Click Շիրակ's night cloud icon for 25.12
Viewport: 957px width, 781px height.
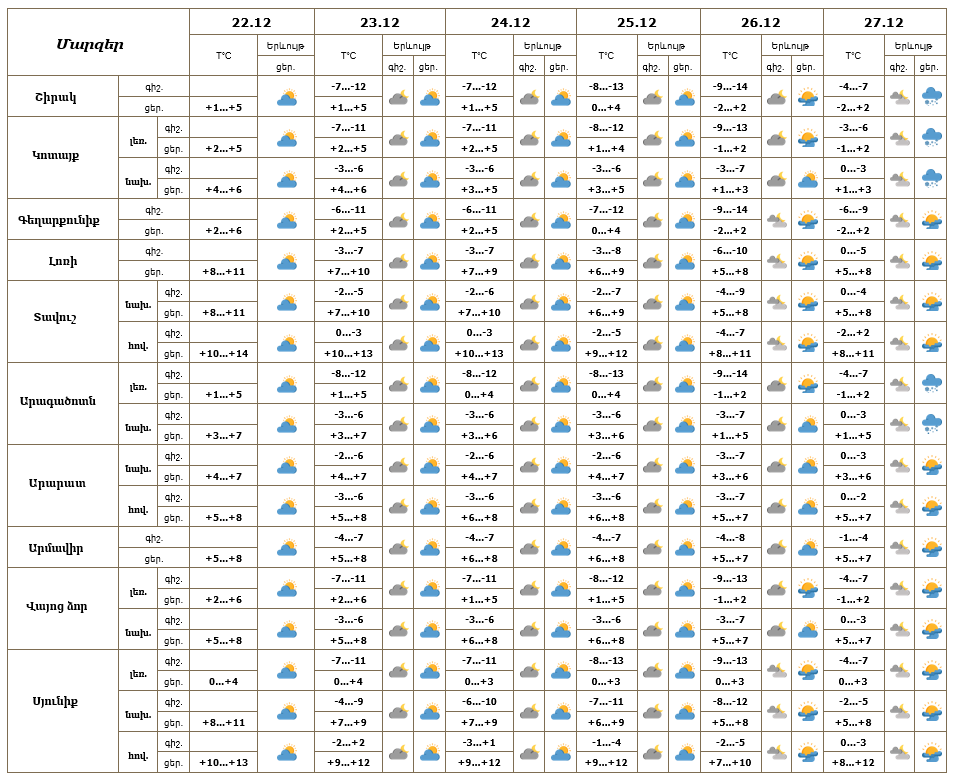click(652, 97)
